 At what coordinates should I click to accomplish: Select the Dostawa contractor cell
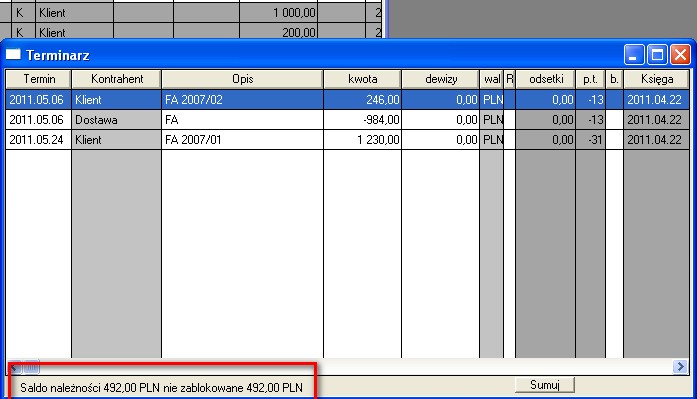[116, 120]
